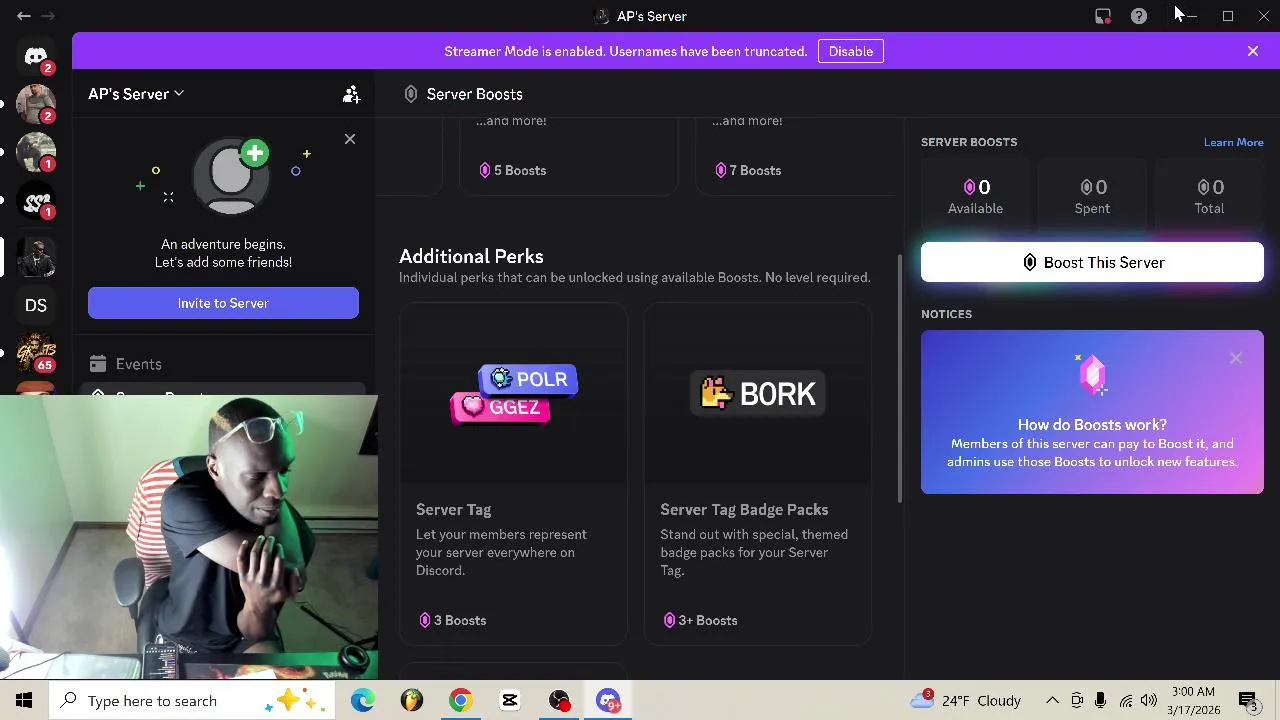Click the Additional Perks heading
Viewport: 1280px width, 720px height.
pyautogui.click(x=471, y=256)
